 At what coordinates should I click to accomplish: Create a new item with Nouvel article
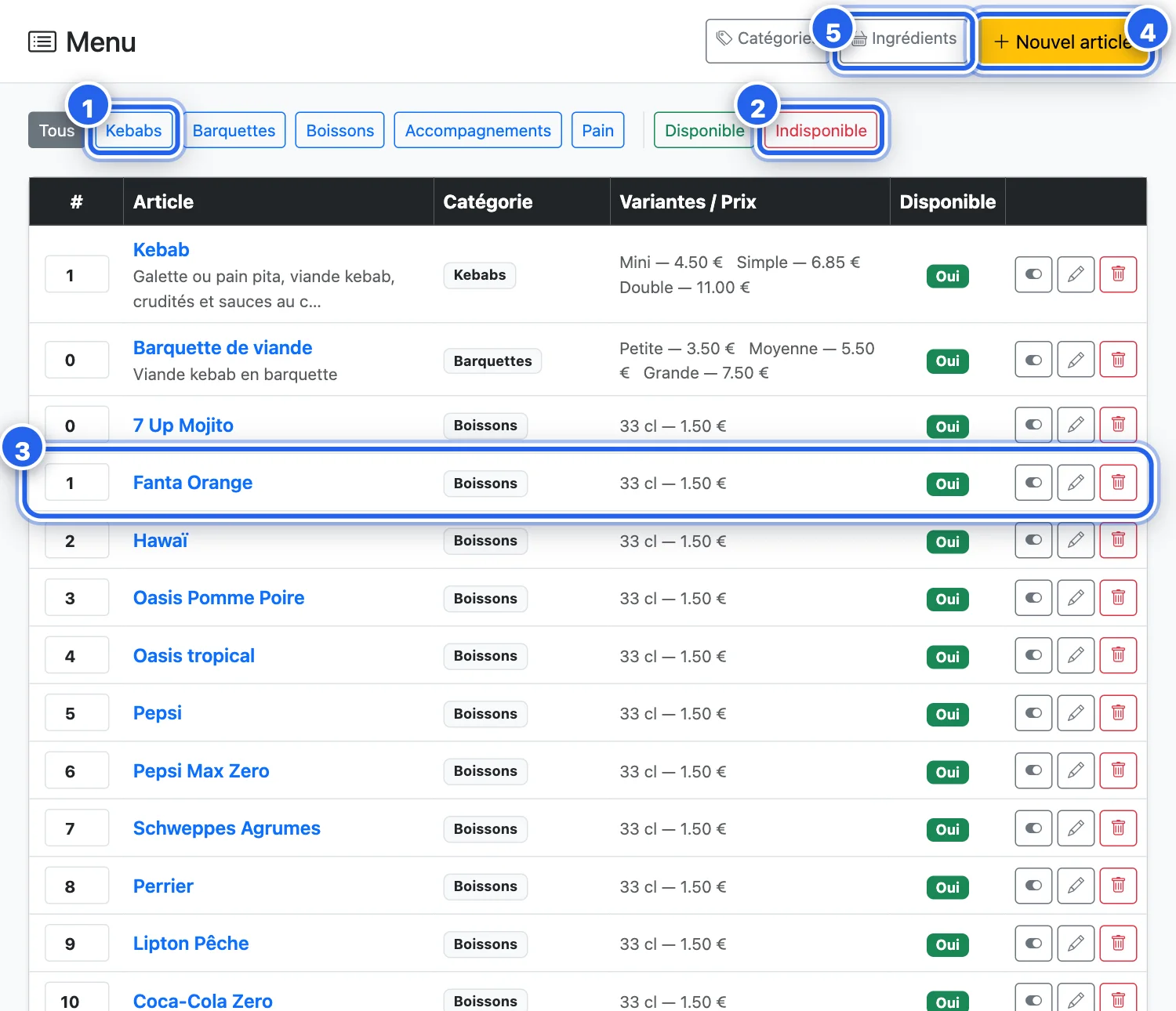[1062, 42]
